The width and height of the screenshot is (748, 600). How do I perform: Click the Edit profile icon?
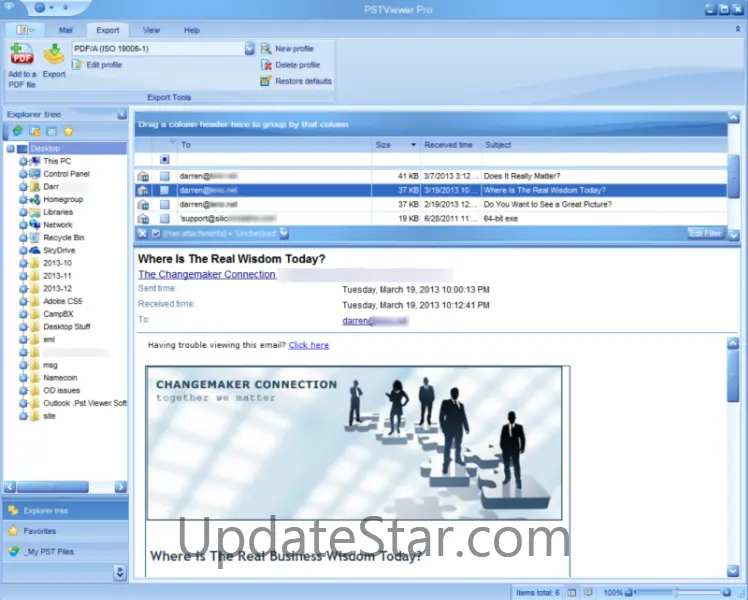pyautogui.click(x=77, y=64)
